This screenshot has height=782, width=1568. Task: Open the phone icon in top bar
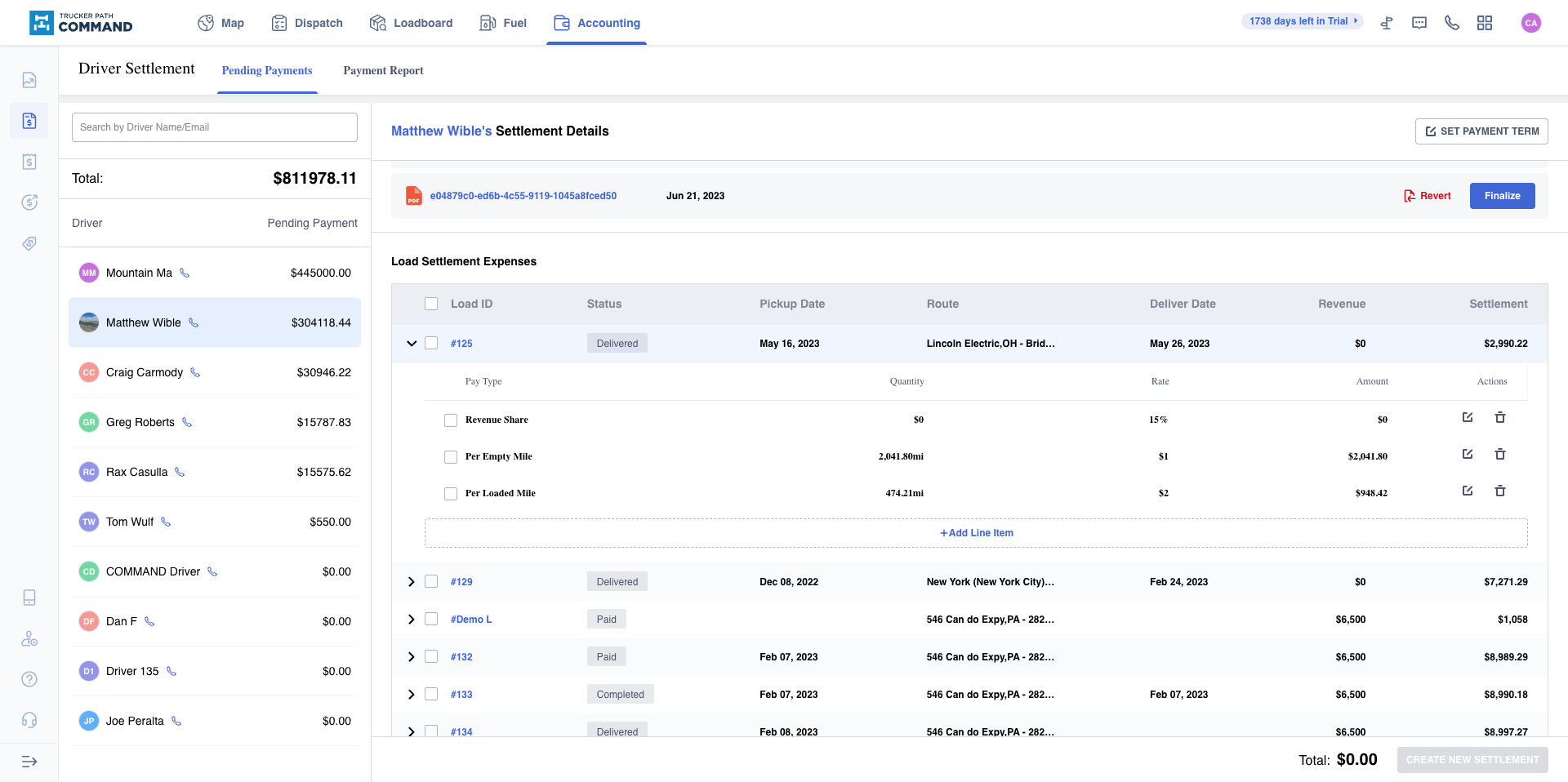1452,23
